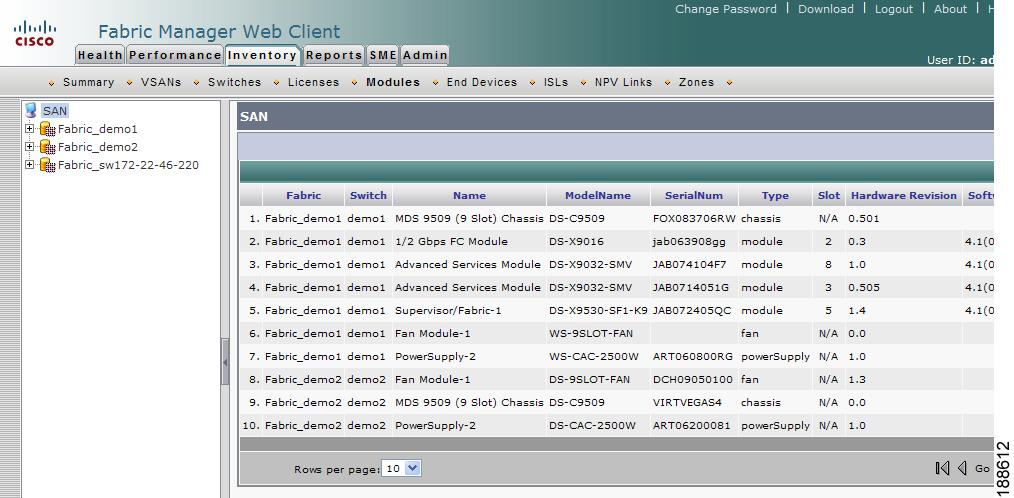
Task: Open the About link
Action: pos(951,9)
